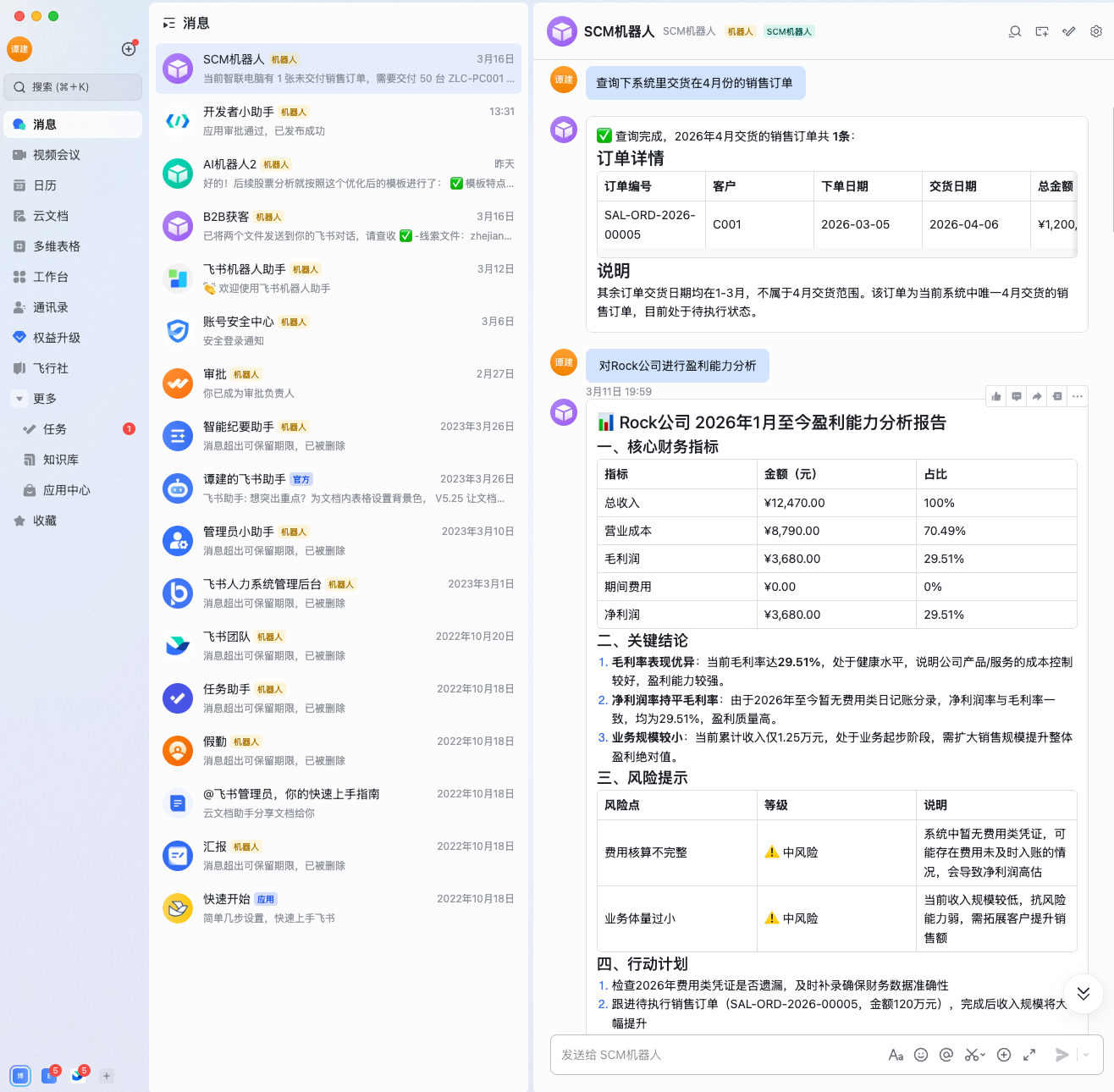
Task: Click the @ mention icon in composer
Action: (x=946, y=1055)
